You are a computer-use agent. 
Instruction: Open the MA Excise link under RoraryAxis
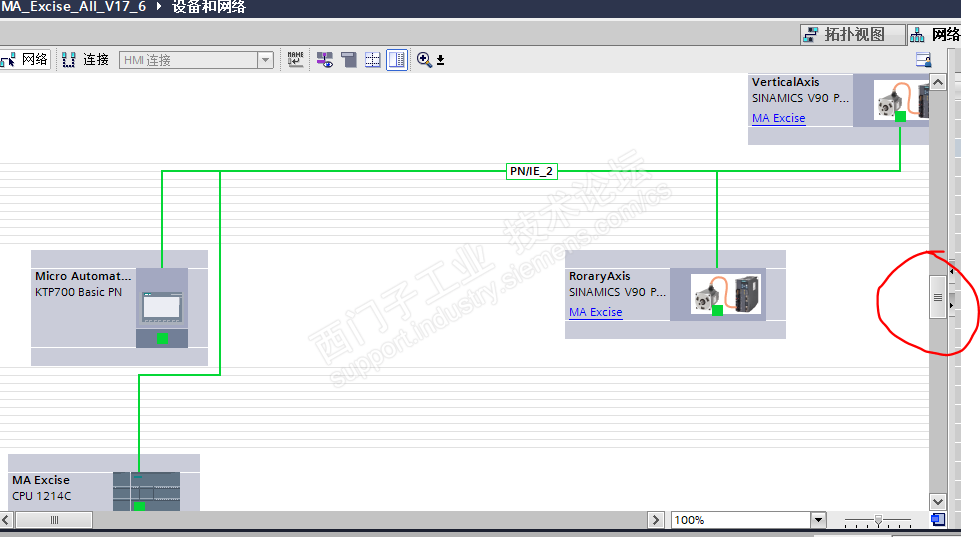click(x=596, y=312)
